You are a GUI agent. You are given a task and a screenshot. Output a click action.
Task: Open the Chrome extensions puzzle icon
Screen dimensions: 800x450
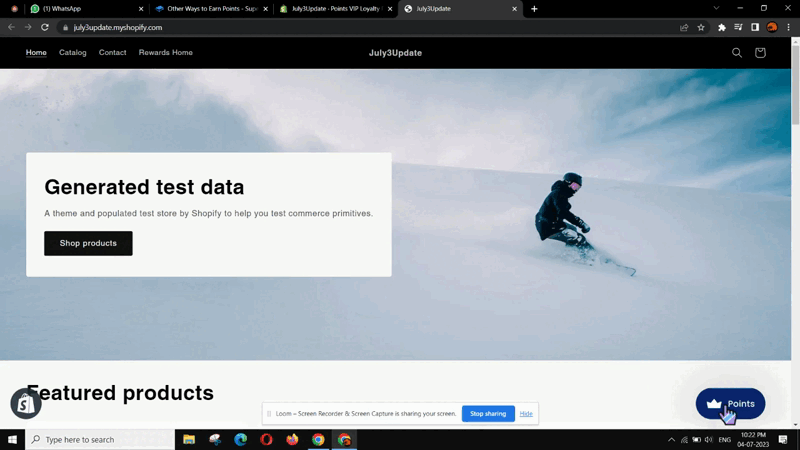tap(722, 27)
